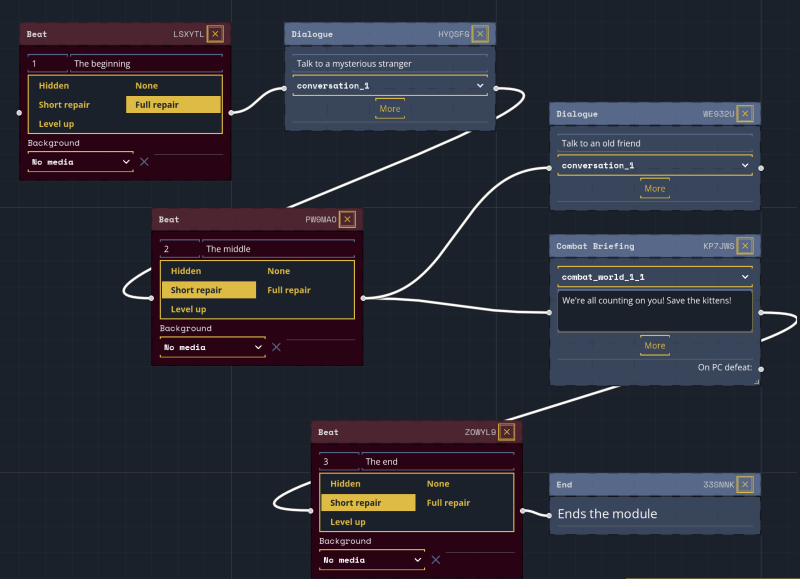Clear background media in The middle beat
800x579 pixels.
[277, 347]
